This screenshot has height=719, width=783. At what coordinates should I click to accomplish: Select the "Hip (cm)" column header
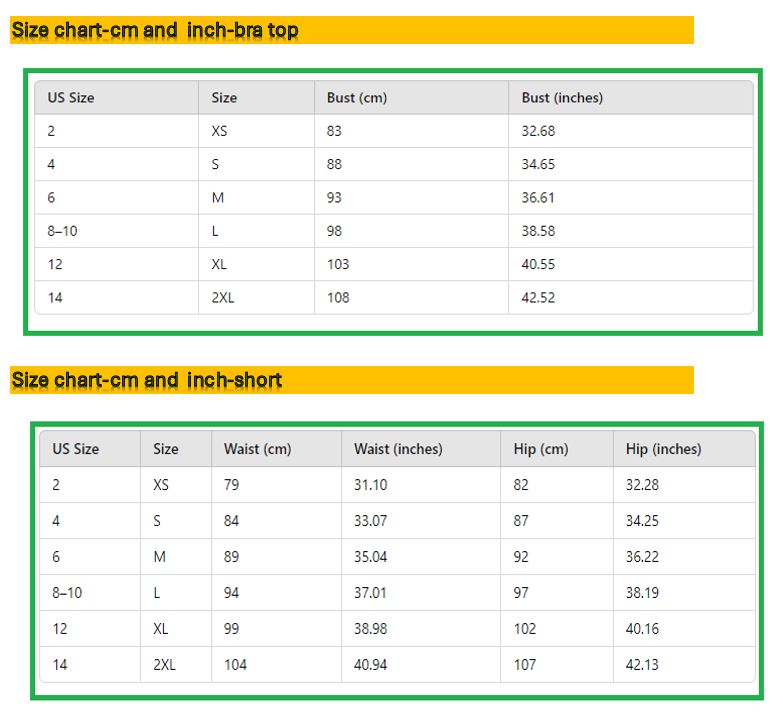[541, 449]
